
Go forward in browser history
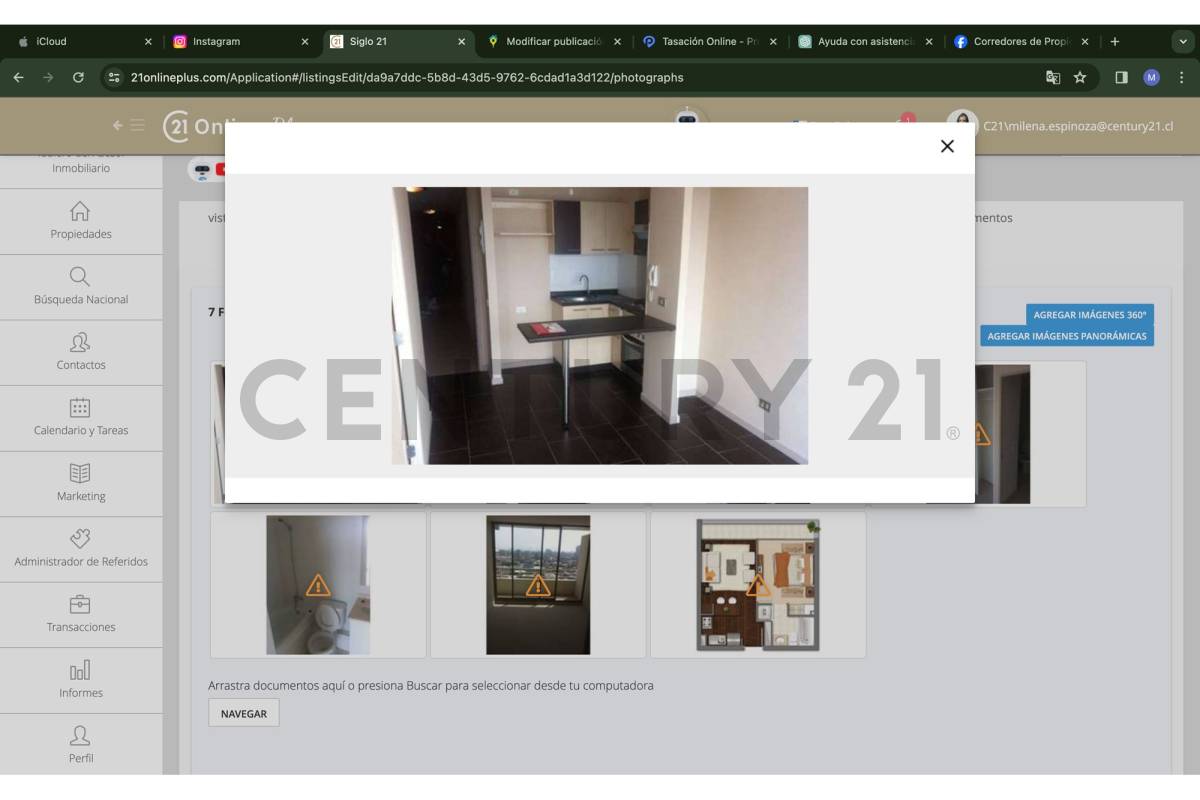48,77
